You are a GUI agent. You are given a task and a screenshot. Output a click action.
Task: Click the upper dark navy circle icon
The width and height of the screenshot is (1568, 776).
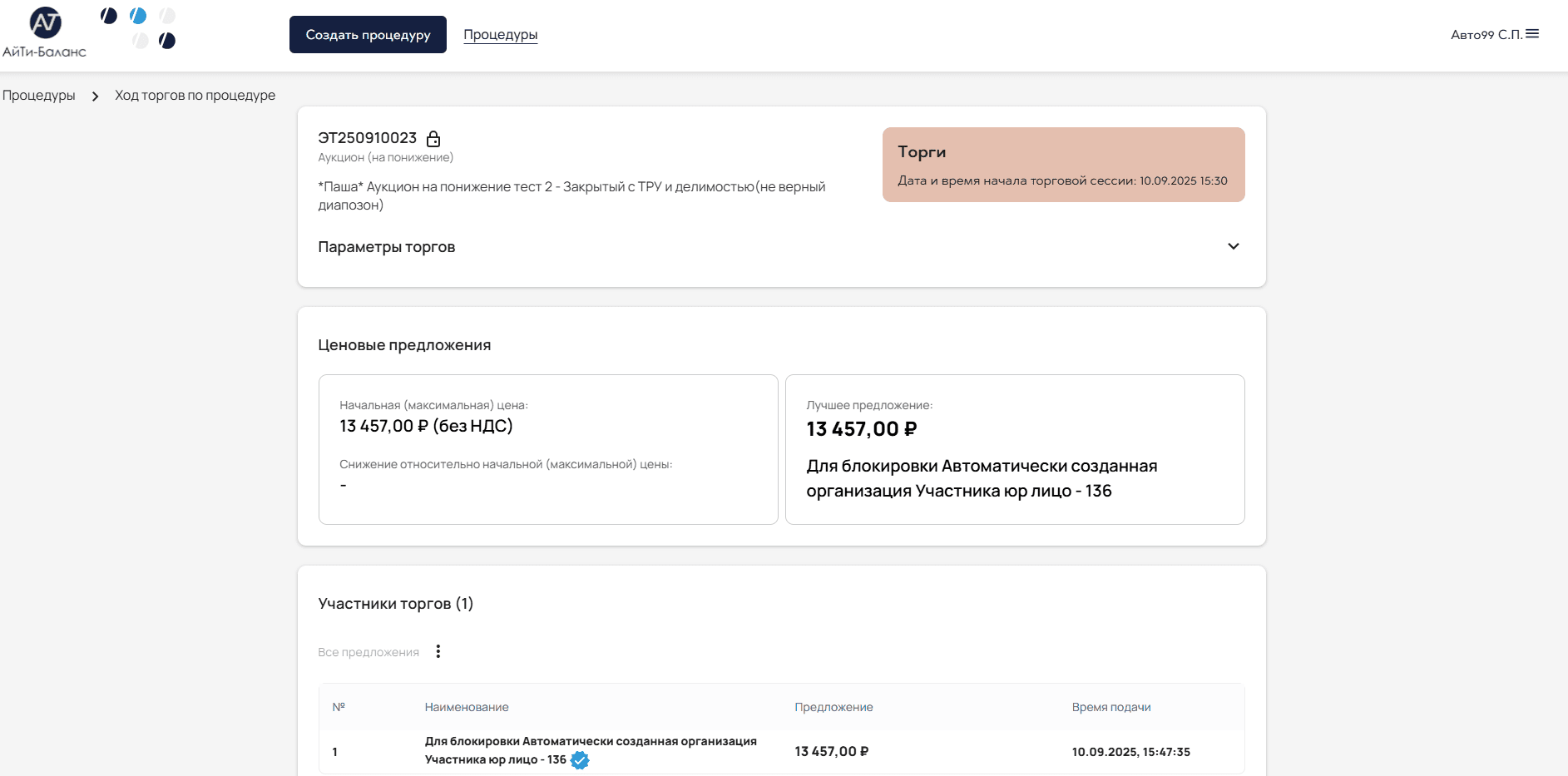tap(109, 16)
